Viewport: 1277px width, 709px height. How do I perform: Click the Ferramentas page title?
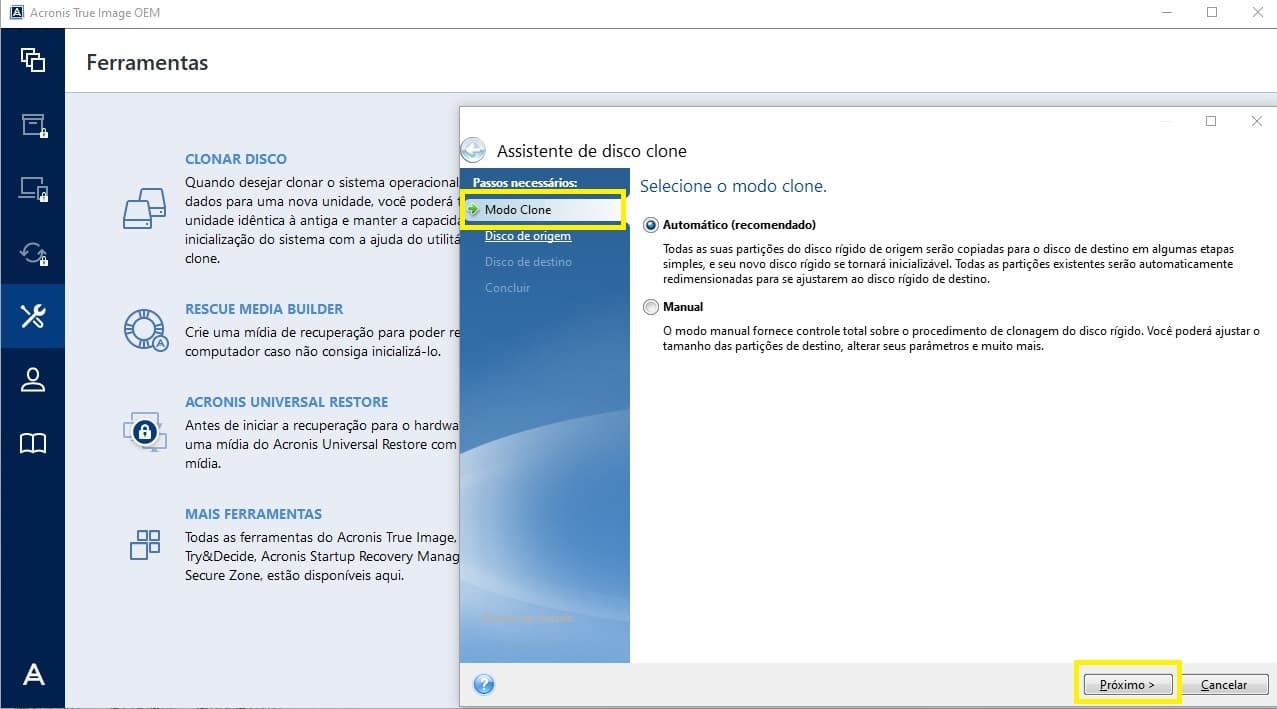point(147,62)
